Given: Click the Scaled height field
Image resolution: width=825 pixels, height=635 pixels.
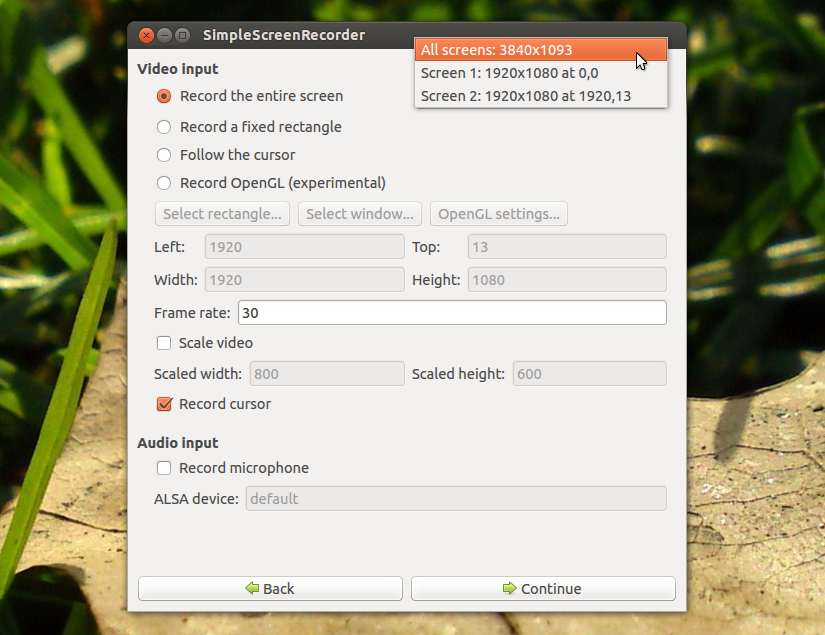Looking at the screenshot, I should point(590,374).
